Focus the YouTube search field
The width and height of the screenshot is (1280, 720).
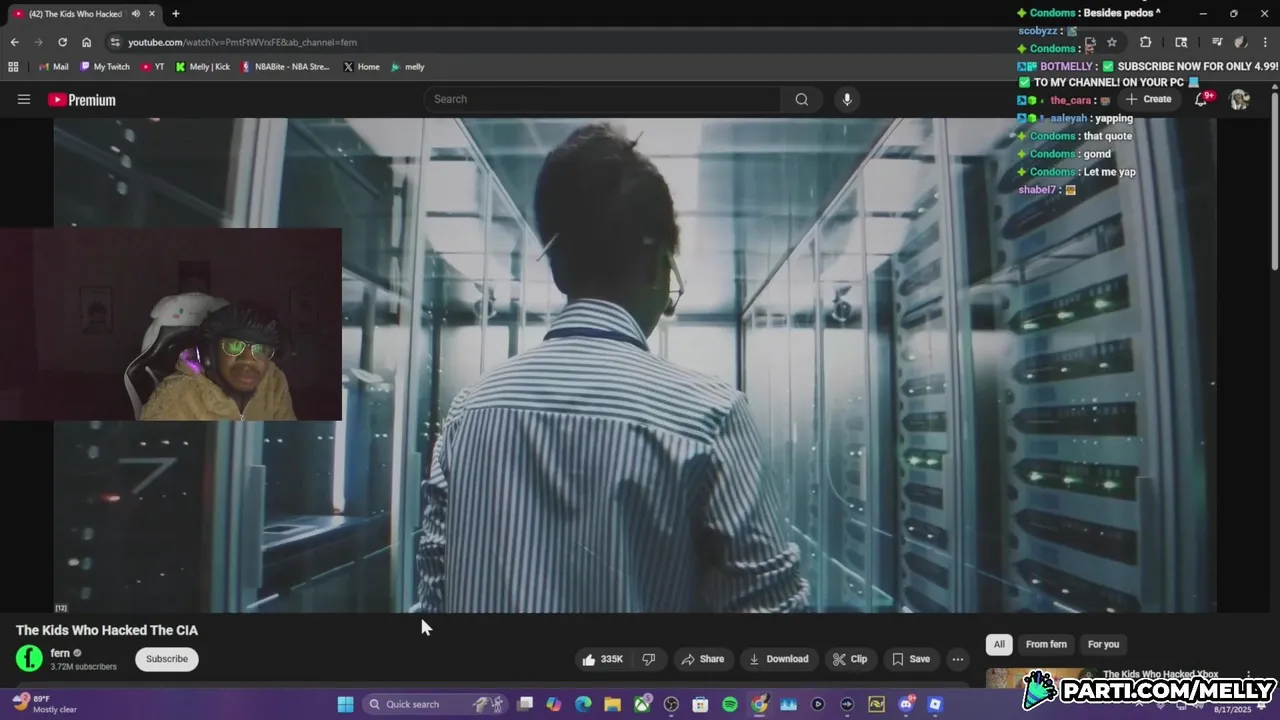tap(602, 99)
